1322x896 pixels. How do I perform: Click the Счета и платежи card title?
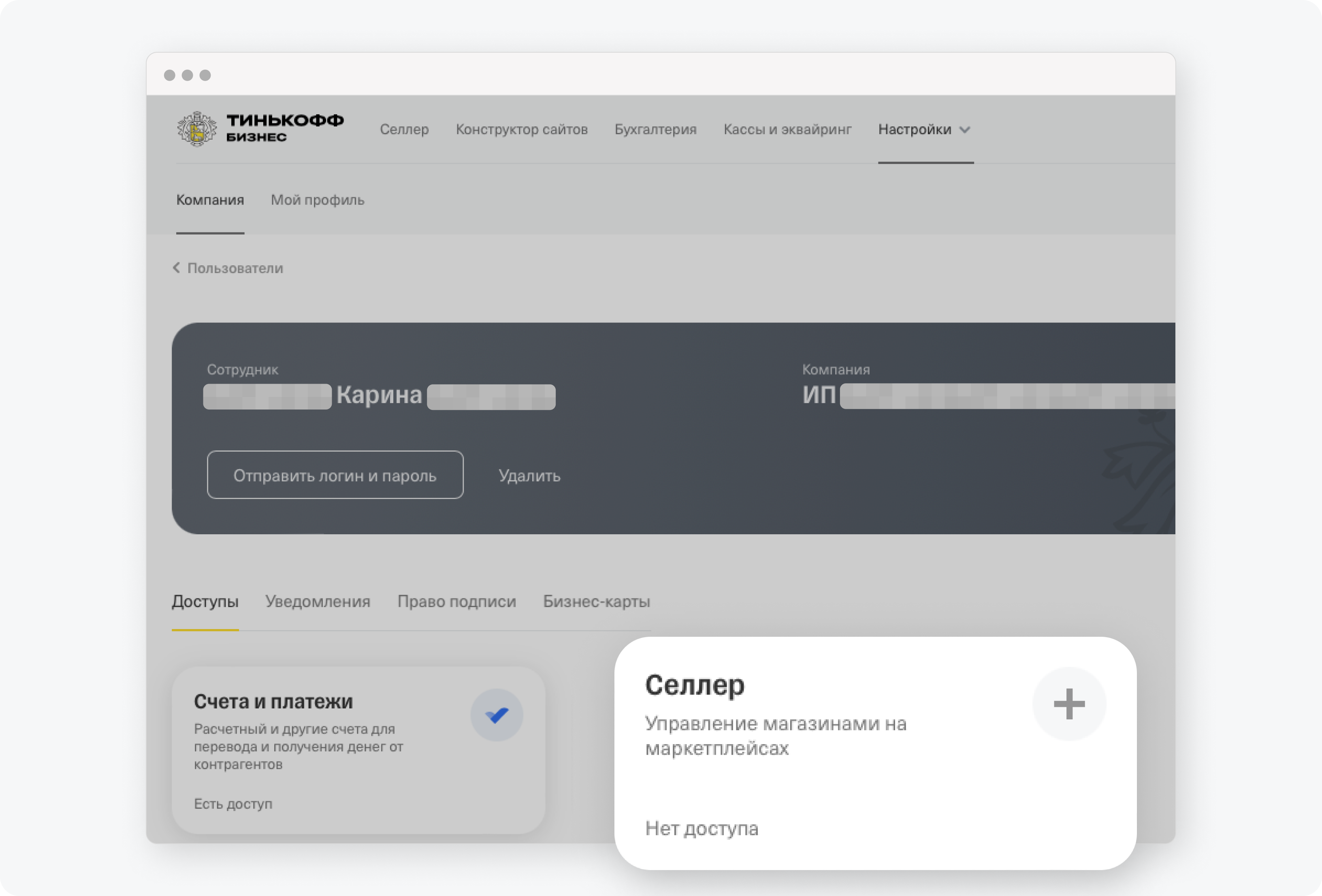(274, 702)
